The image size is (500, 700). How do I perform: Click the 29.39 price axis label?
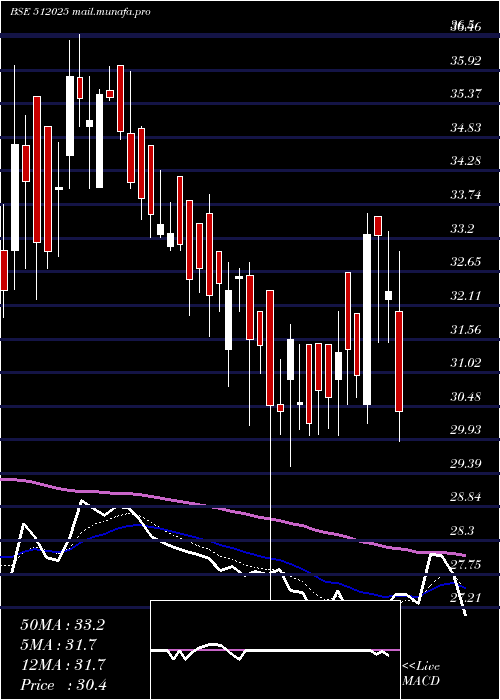[466, 464]
